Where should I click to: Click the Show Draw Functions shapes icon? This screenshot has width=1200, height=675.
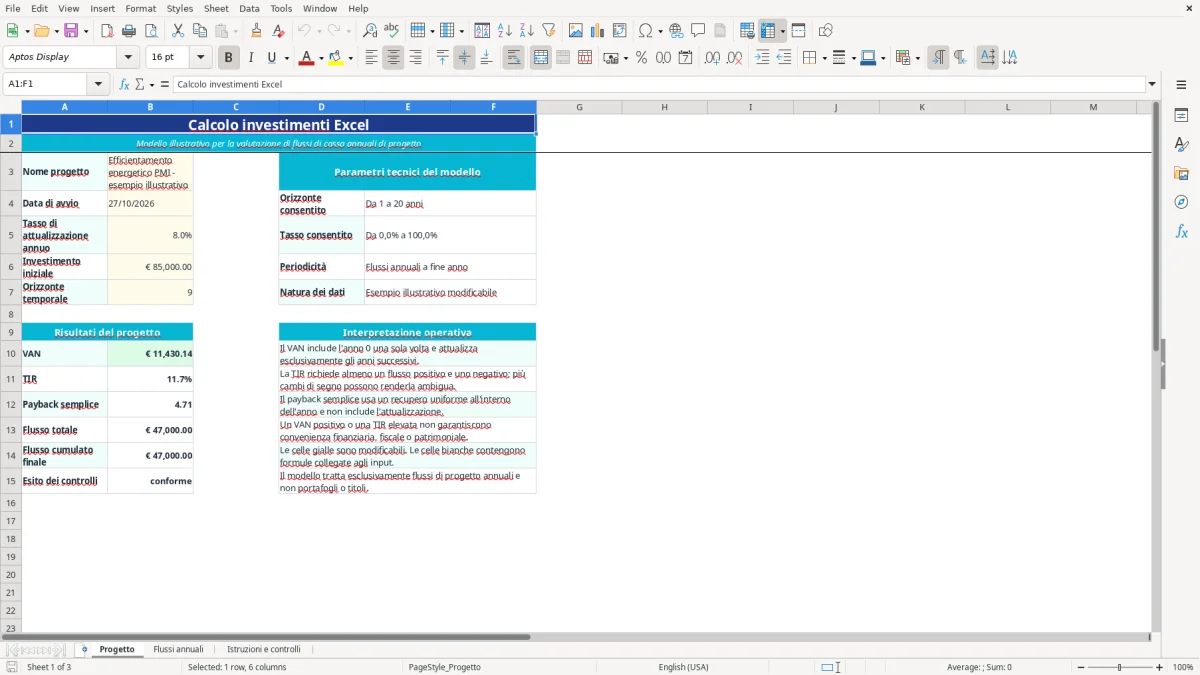tap(826, 31)
